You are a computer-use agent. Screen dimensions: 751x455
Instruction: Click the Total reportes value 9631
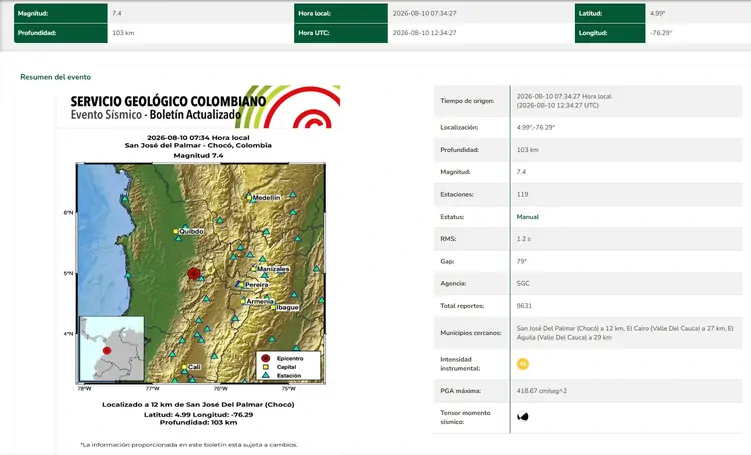tap(524, 306)
